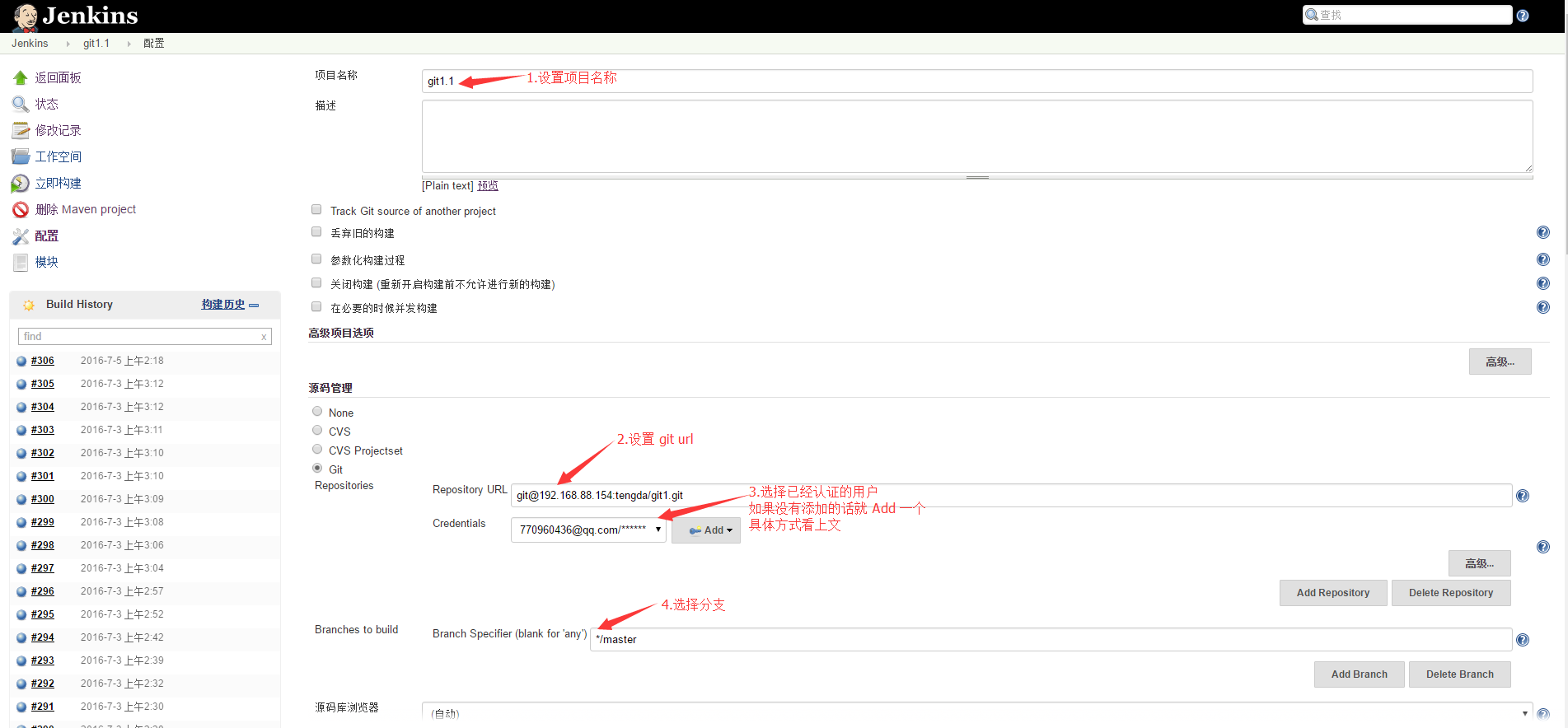
Task: Click the document 模块 icon
Action: [x=21, y=262]
